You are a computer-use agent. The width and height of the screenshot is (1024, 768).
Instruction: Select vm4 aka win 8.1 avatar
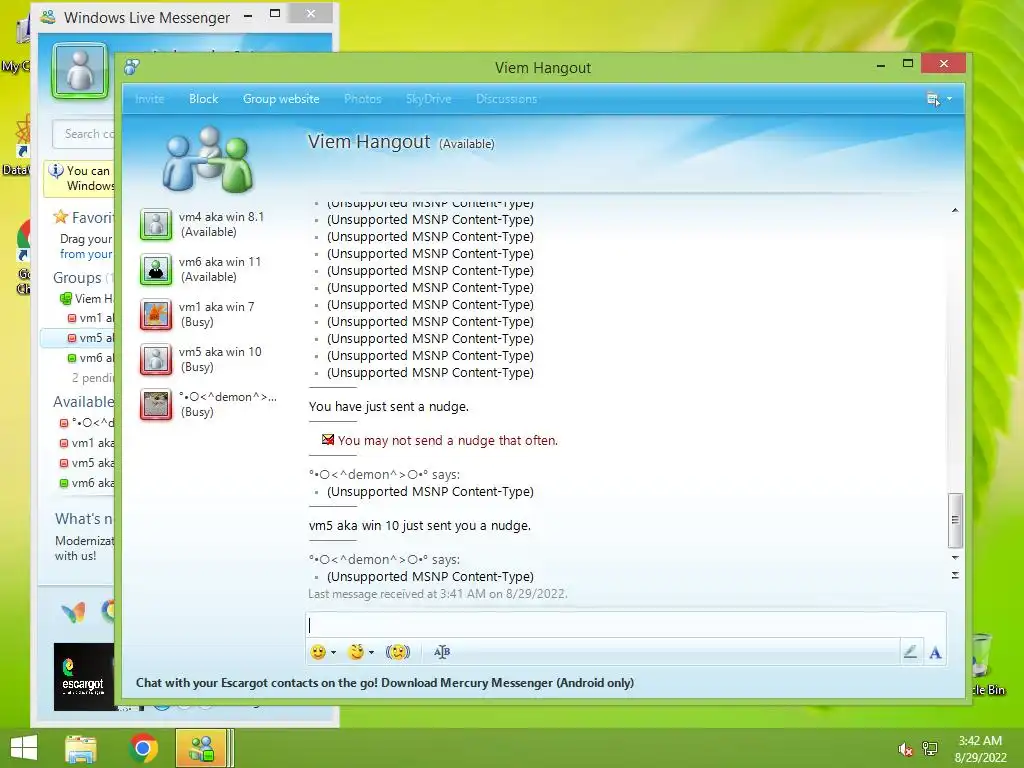point(156,224)
